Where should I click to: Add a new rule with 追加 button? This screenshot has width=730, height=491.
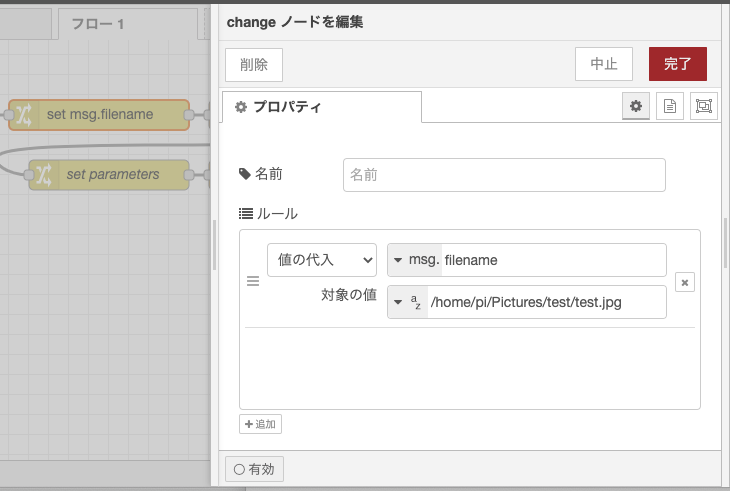pyautogui.click(x=260, y=424)
